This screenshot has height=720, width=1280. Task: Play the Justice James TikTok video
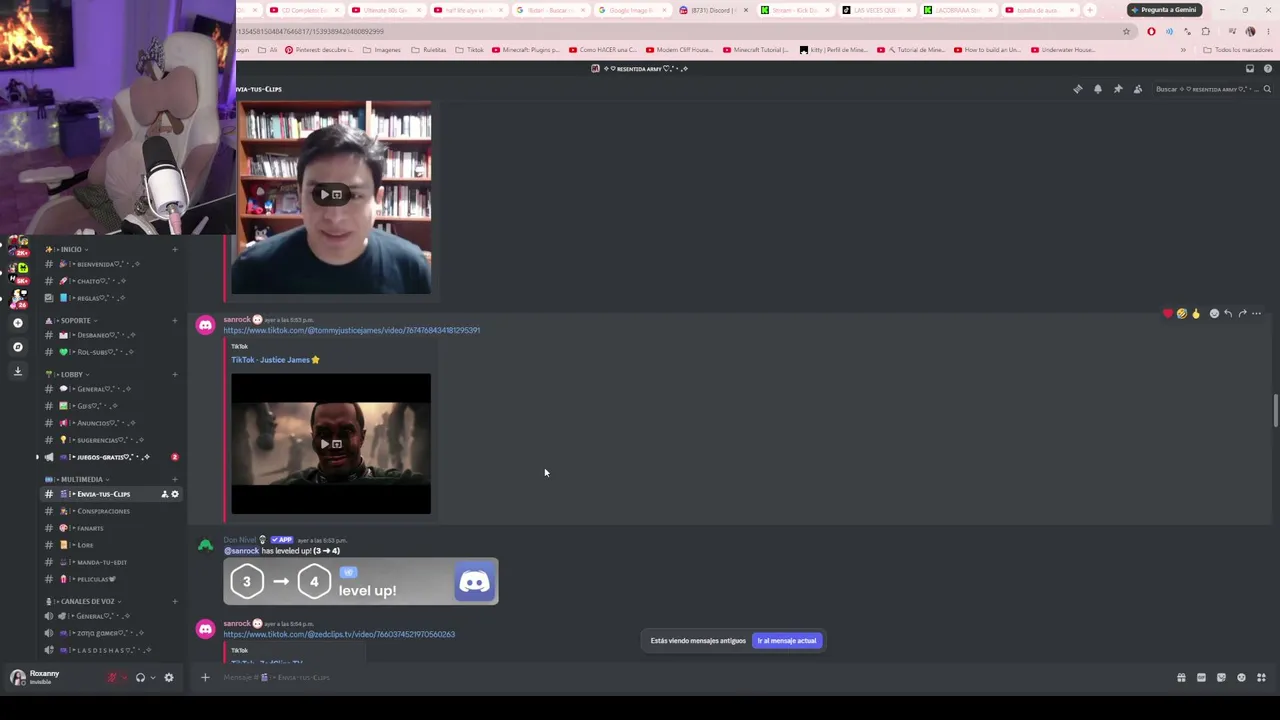tap(331, 444)
